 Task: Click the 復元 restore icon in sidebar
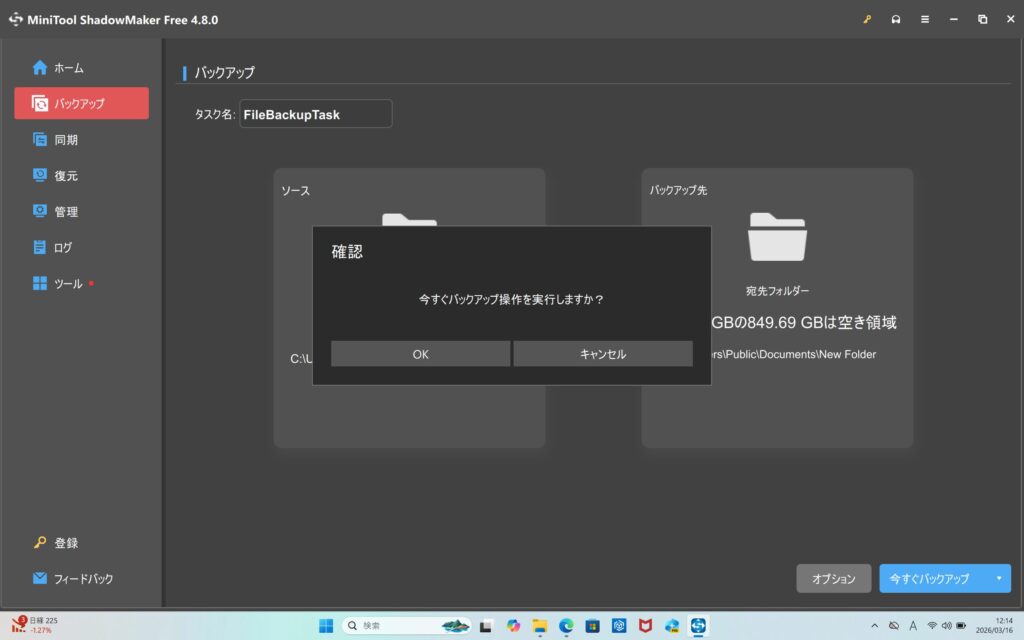(40, 176)
